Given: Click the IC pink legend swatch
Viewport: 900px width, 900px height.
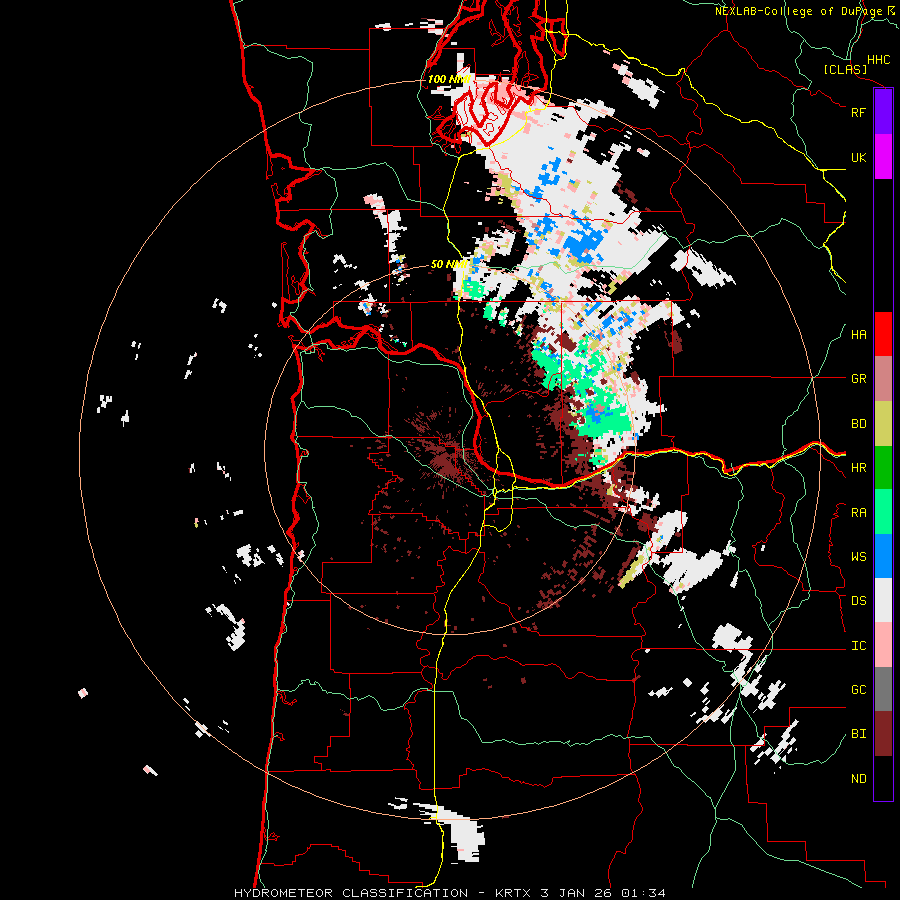Looking at the screenshot, I should [x=883, y=645].
